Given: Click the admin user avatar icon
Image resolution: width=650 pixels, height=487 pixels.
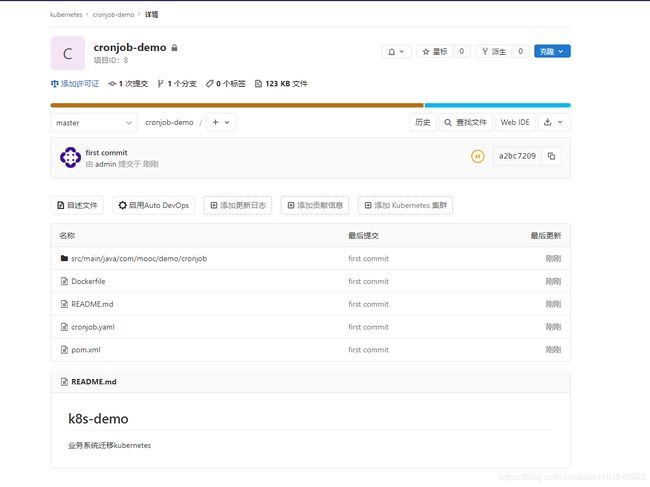Looking at the screenshot, I should (70, 157).
